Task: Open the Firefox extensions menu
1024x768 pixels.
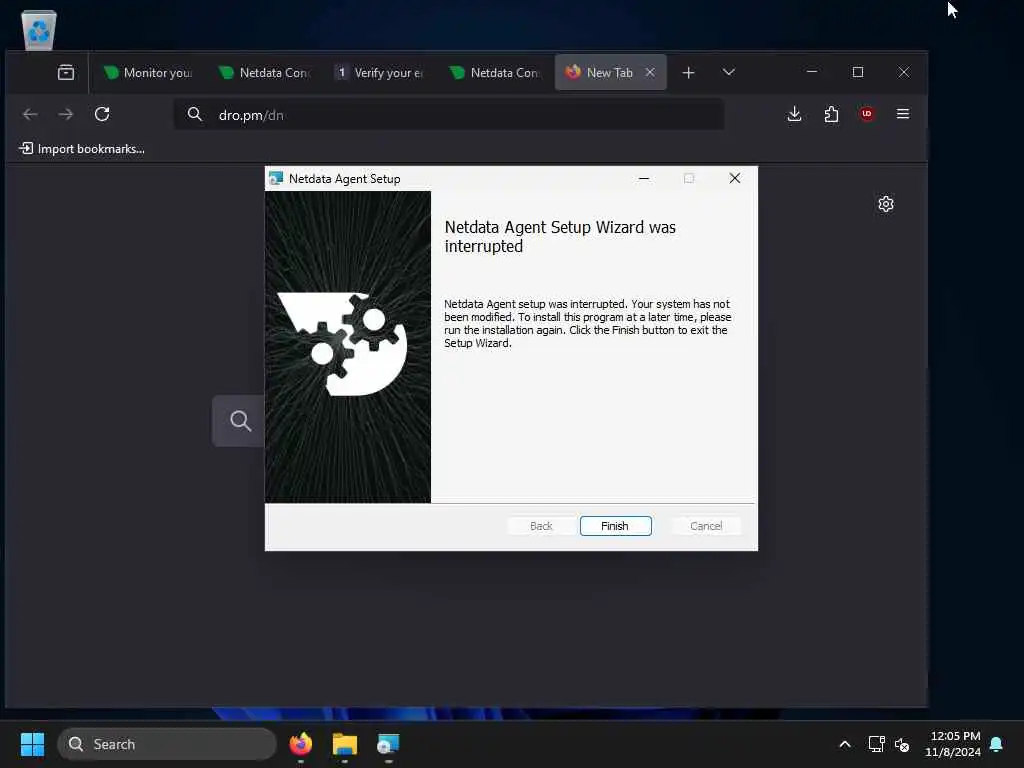Action: click(x=831, y=114)
